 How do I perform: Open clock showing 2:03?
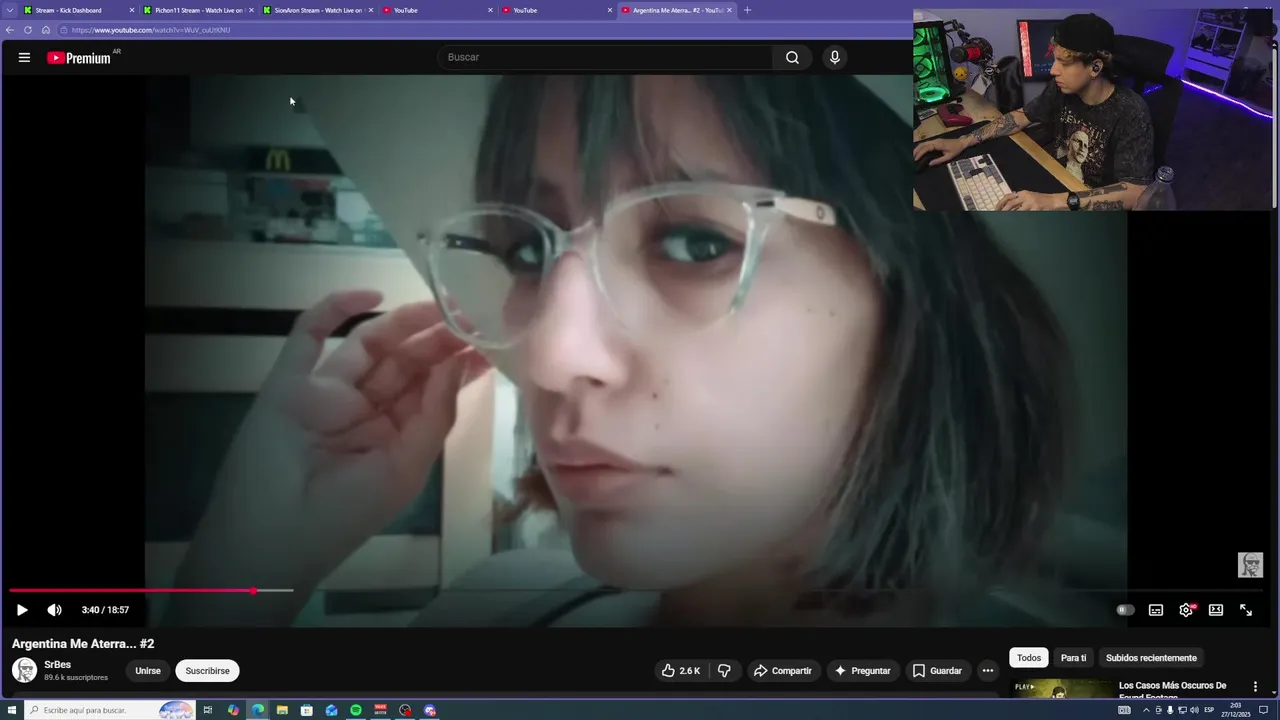tap(1236, 710)
